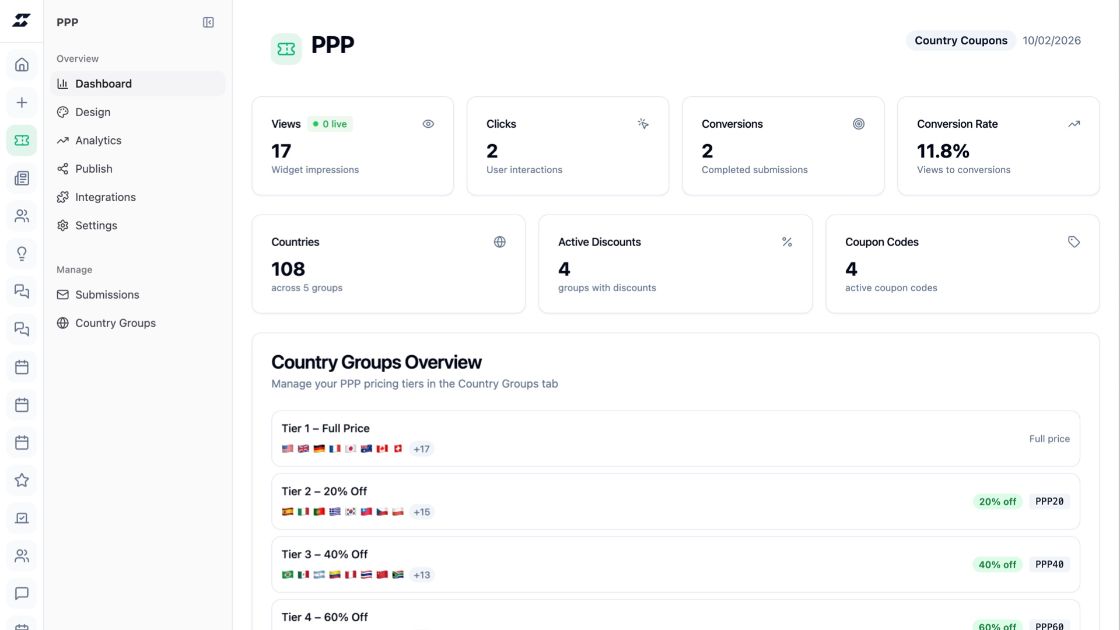Collapse the PPP sidebar panel
The width and height of the screenshot is (1120, 630).
(x=208, y=22)
